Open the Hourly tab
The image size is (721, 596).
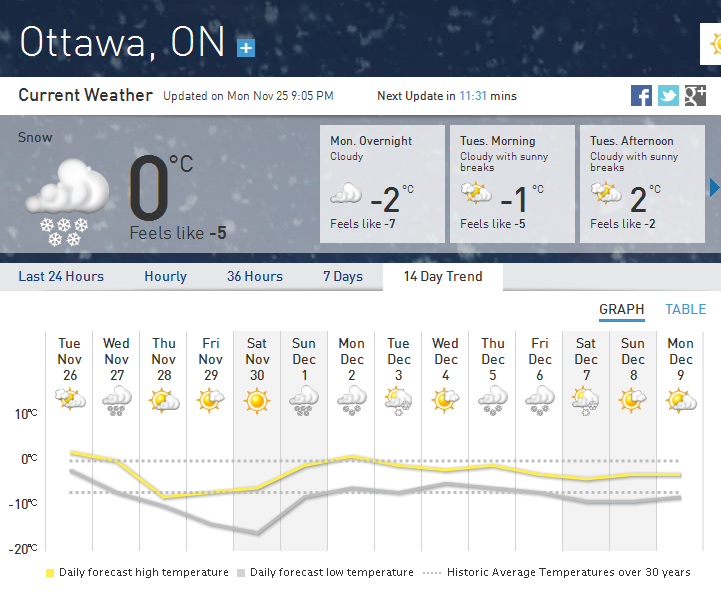165,277
